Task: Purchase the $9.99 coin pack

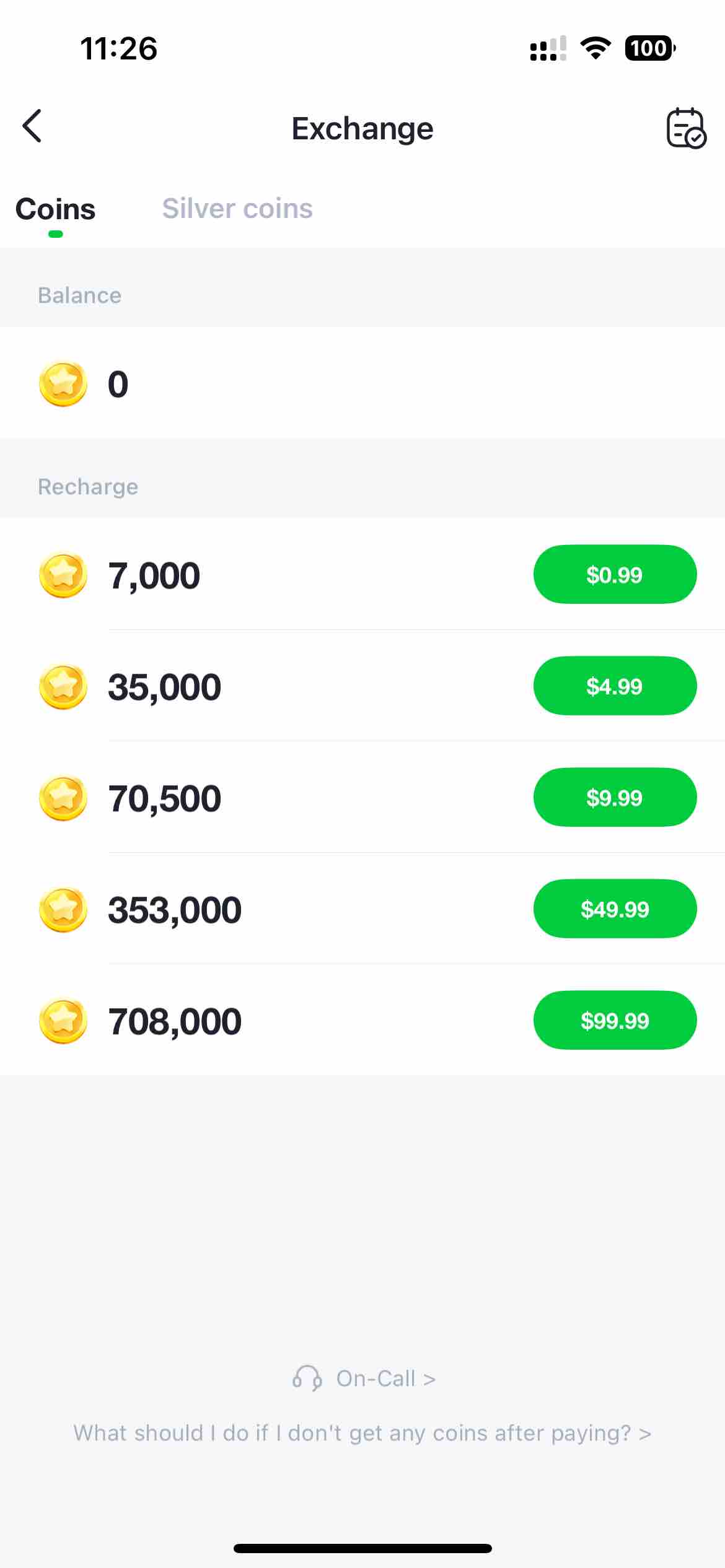Action: 615,798
